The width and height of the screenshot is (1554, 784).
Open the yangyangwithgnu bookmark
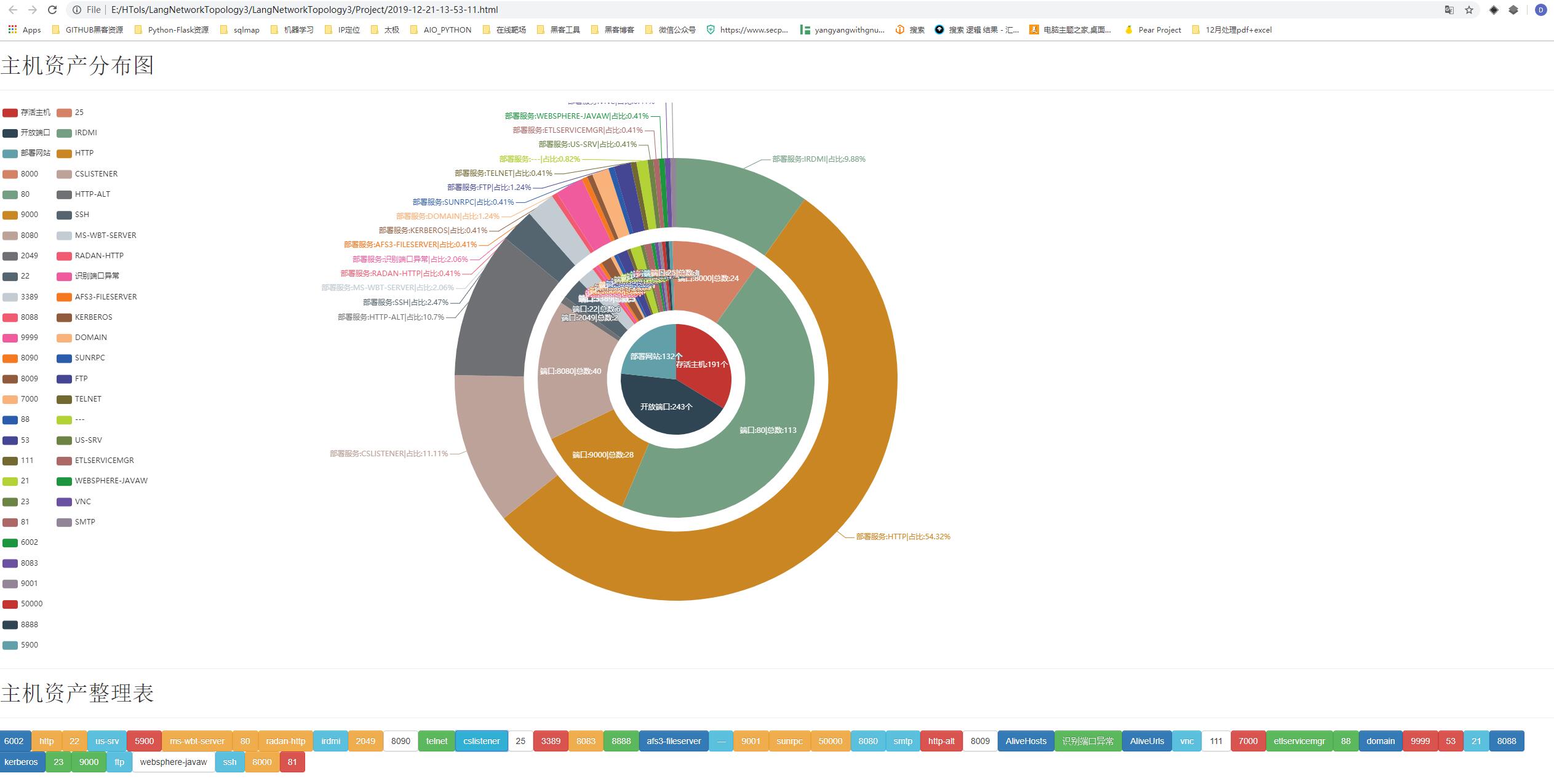tap(843, 30)
